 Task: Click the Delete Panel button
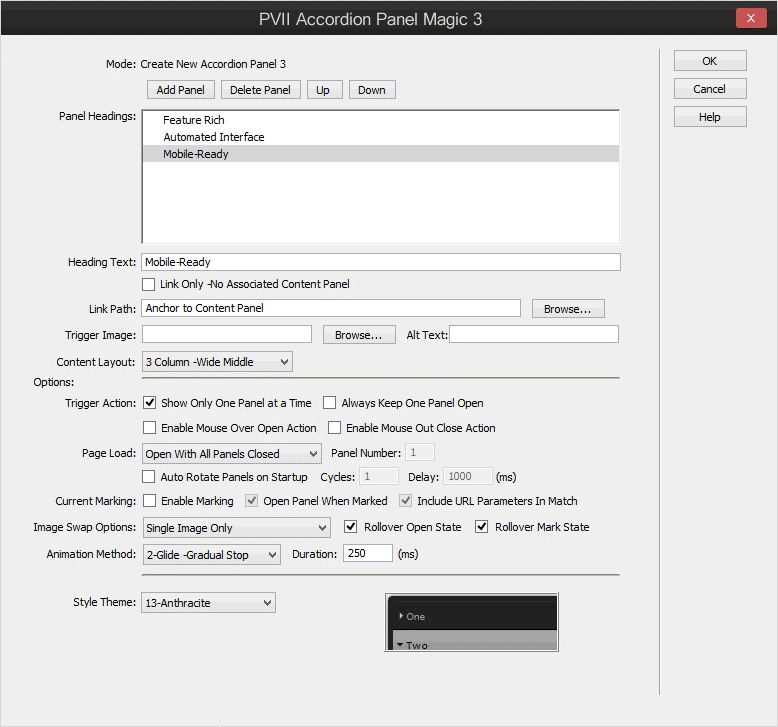pyautogui.click(x=260, y=90)
